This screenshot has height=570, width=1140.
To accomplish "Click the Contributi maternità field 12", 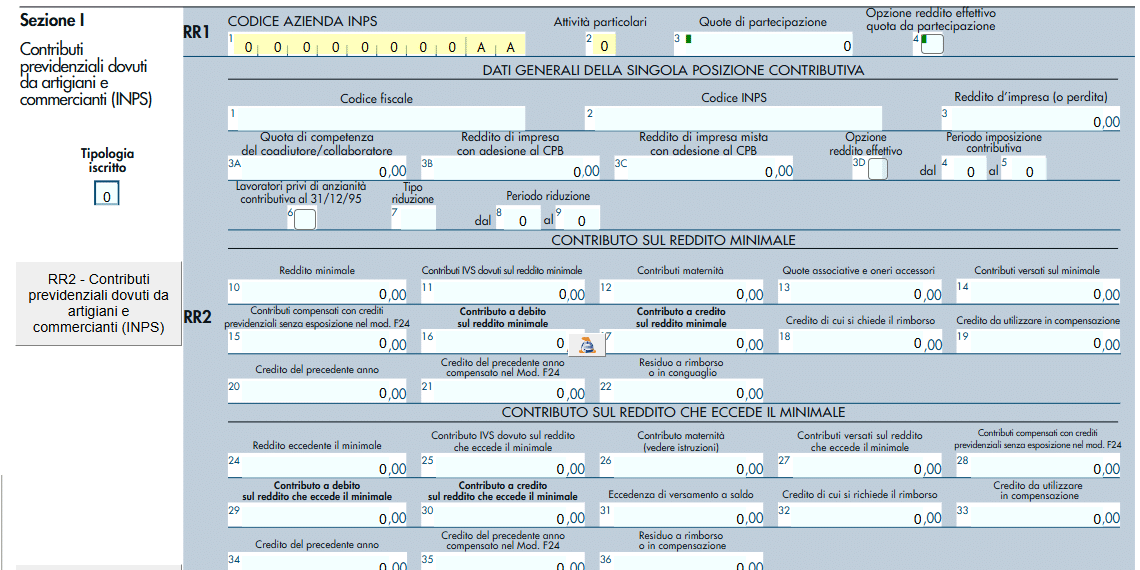I will pos(682,292).
